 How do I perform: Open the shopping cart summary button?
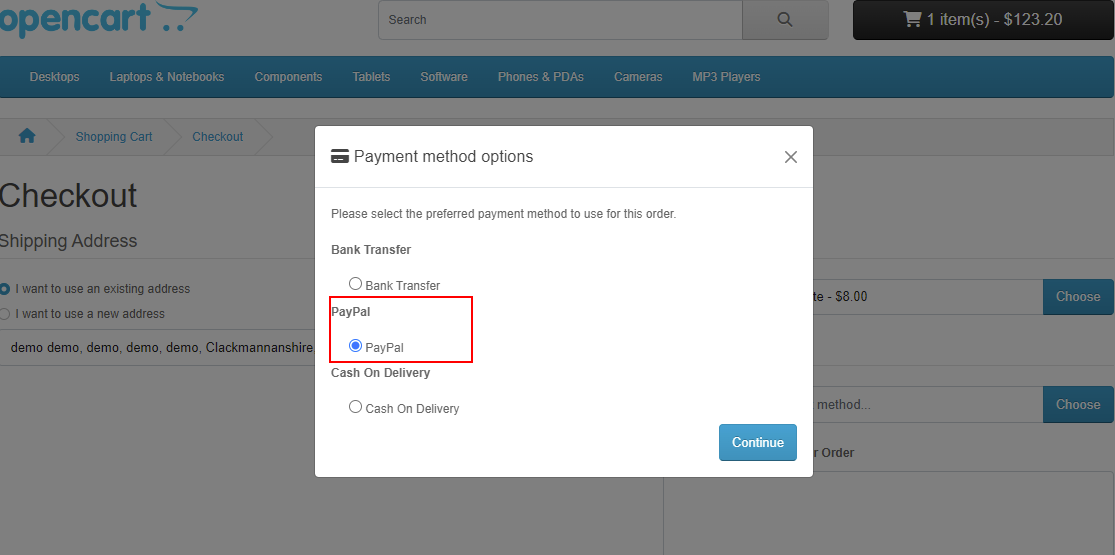tap(983, 20)
